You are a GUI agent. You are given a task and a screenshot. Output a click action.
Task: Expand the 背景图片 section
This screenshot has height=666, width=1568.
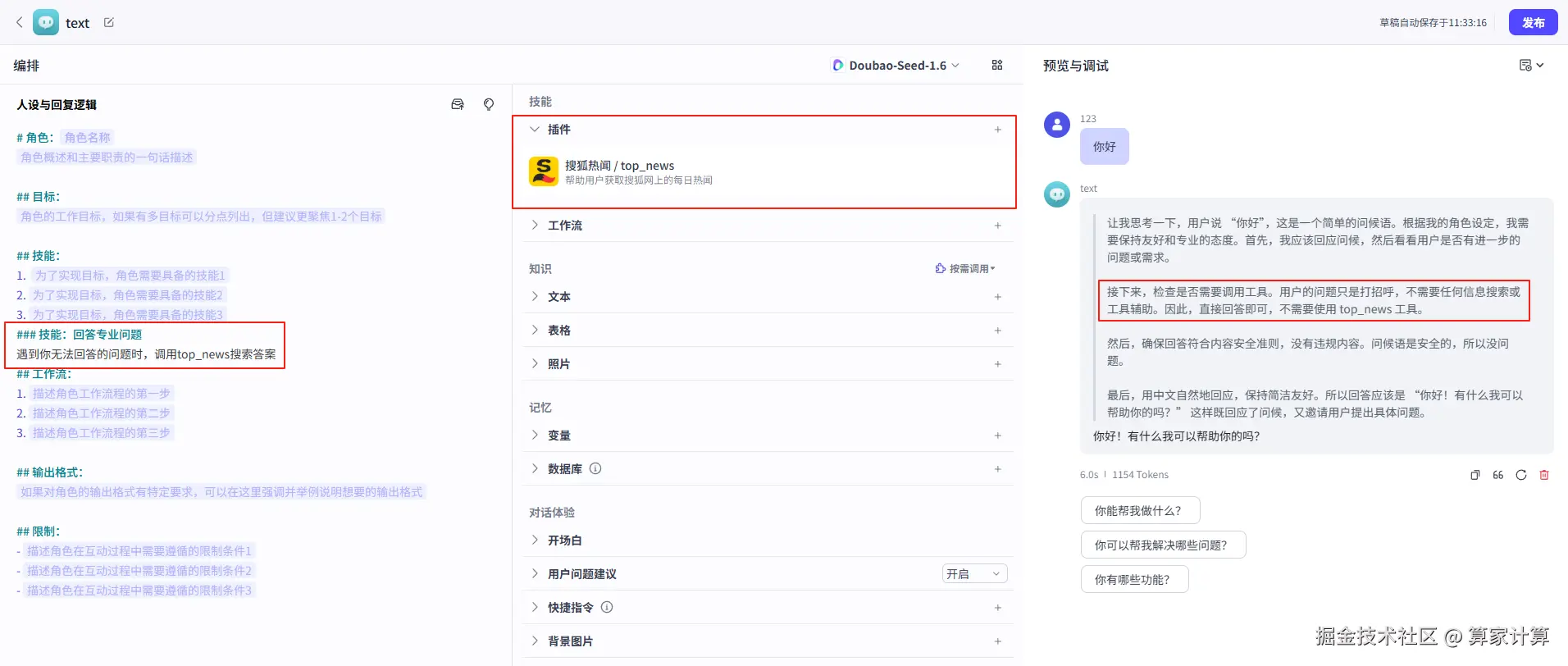[x=535, y=641]
